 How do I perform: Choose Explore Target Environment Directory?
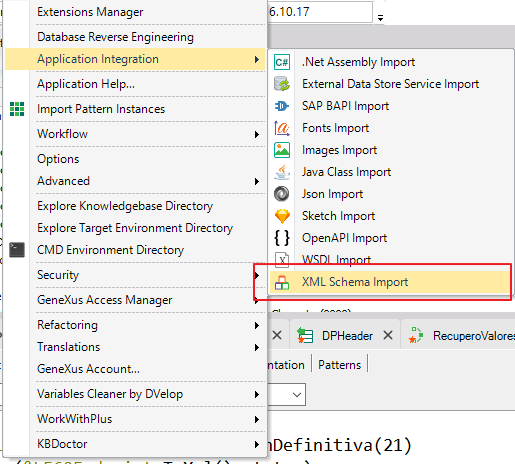tap(135, 228)
